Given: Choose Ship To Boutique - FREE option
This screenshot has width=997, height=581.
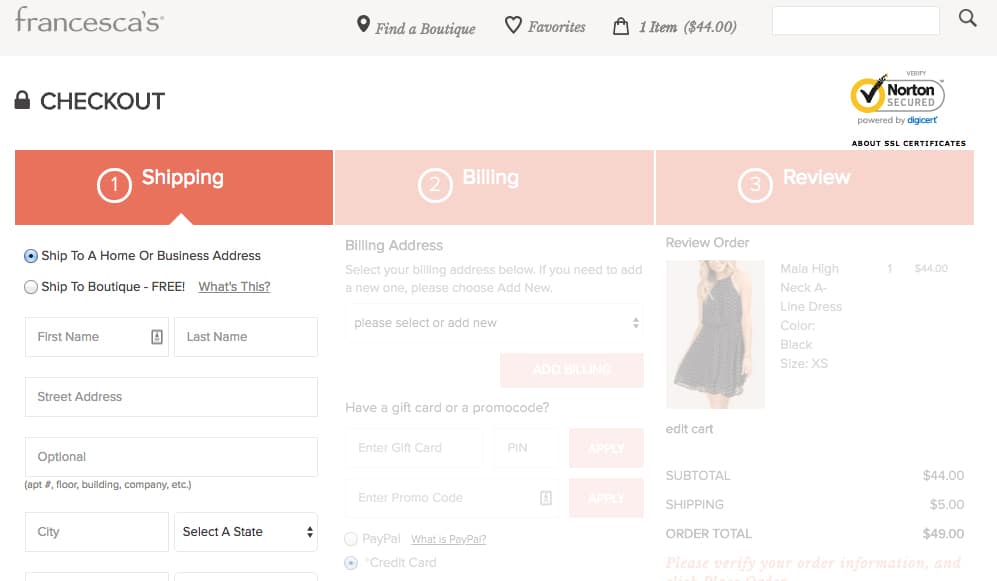Looking at the screenshot, I should coord(31,288).
